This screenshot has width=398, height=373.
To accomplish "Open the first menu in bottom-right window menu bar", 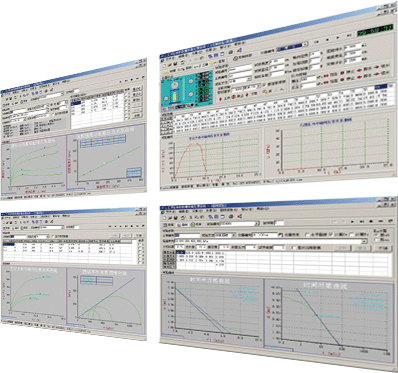I will (170, 212).
